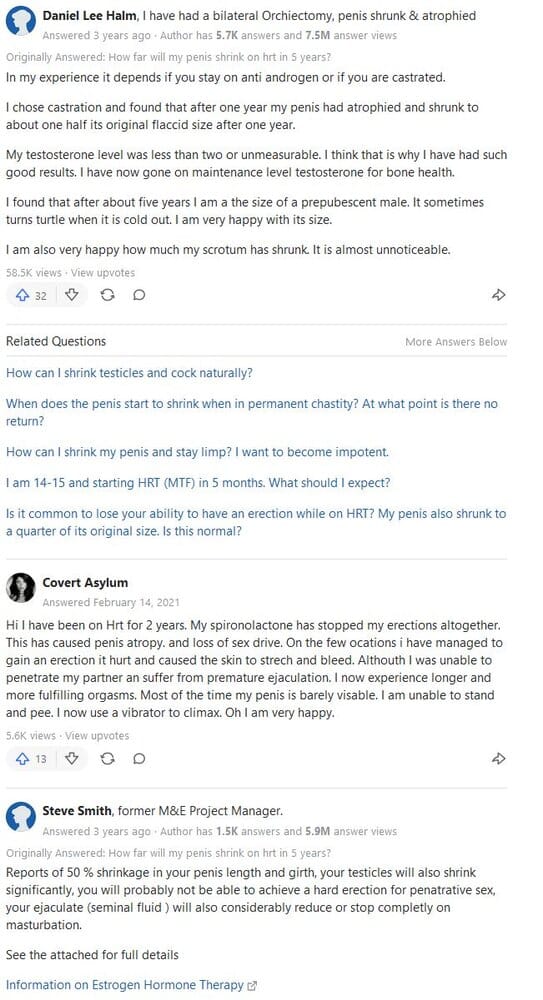Downvote Covert Asylum's answer
543x1000 pixels.
pos(72,758)
